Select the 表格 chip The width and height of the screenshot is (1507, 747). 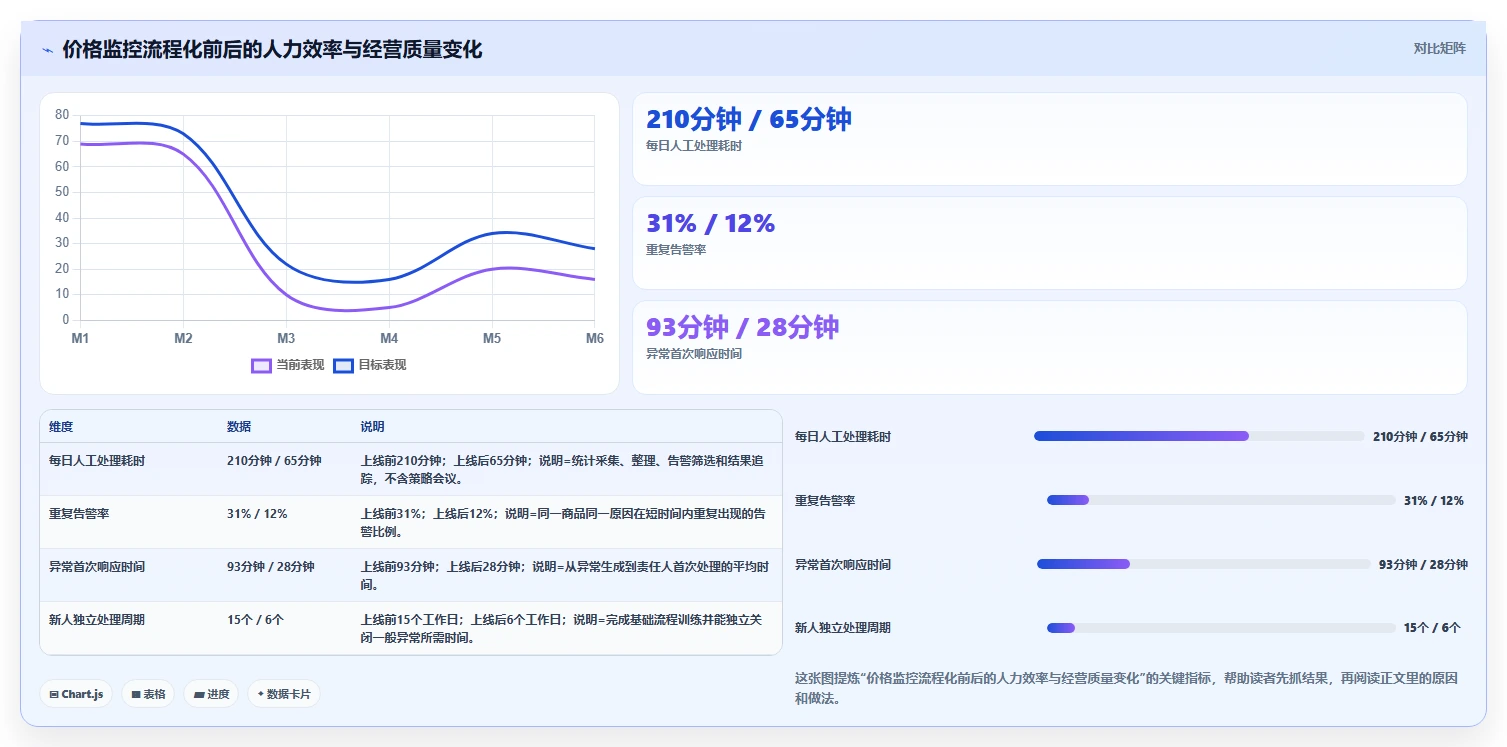click(148, 694)
